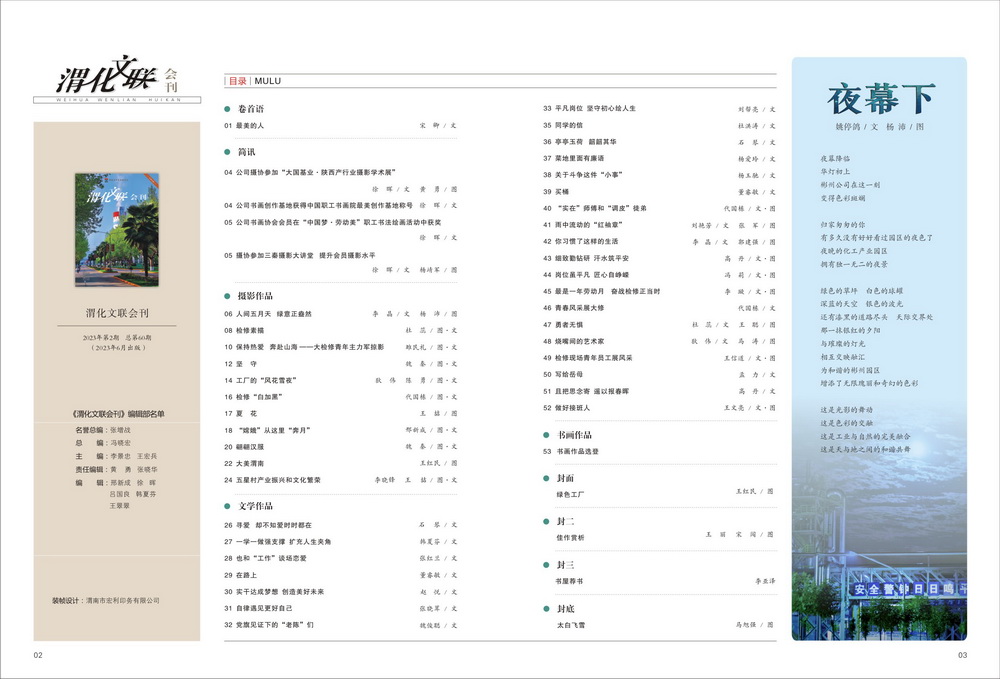The image size is (1000, 679).
Task: Click the green bullet beside 简讯
Action: 228,152
